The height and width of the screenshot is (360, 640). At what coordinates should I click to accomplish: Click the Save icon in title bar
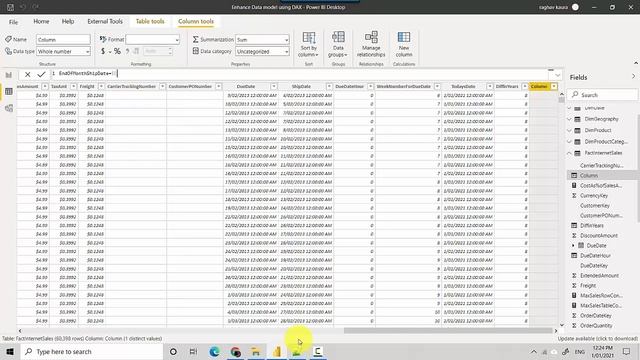click(11, 7)
